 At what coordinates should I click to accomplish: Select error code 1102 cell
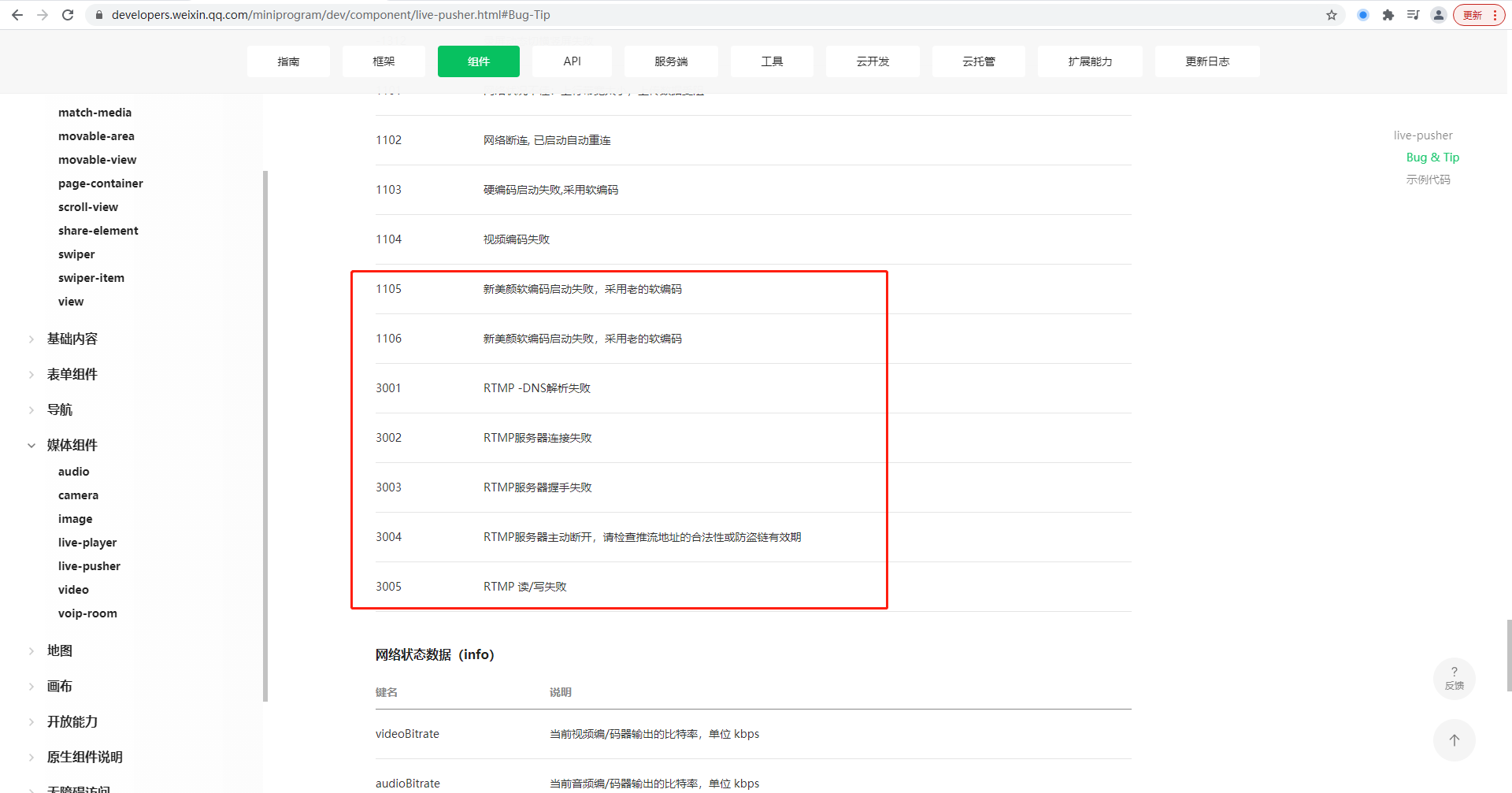388,140
